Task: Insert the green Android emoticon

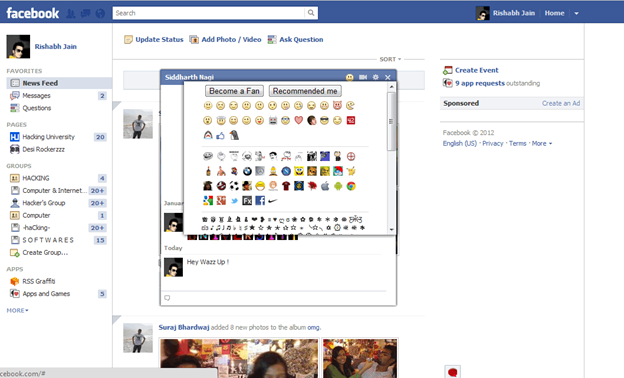Action: [x=338, y=186]
